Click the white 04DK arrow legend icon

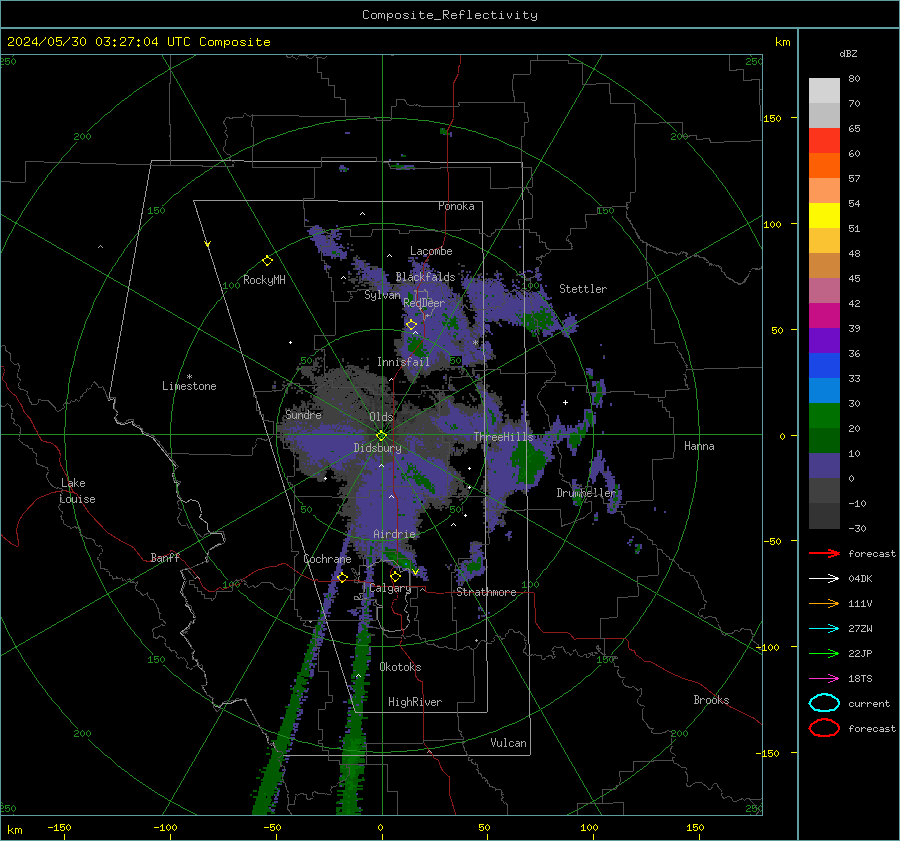824,578
